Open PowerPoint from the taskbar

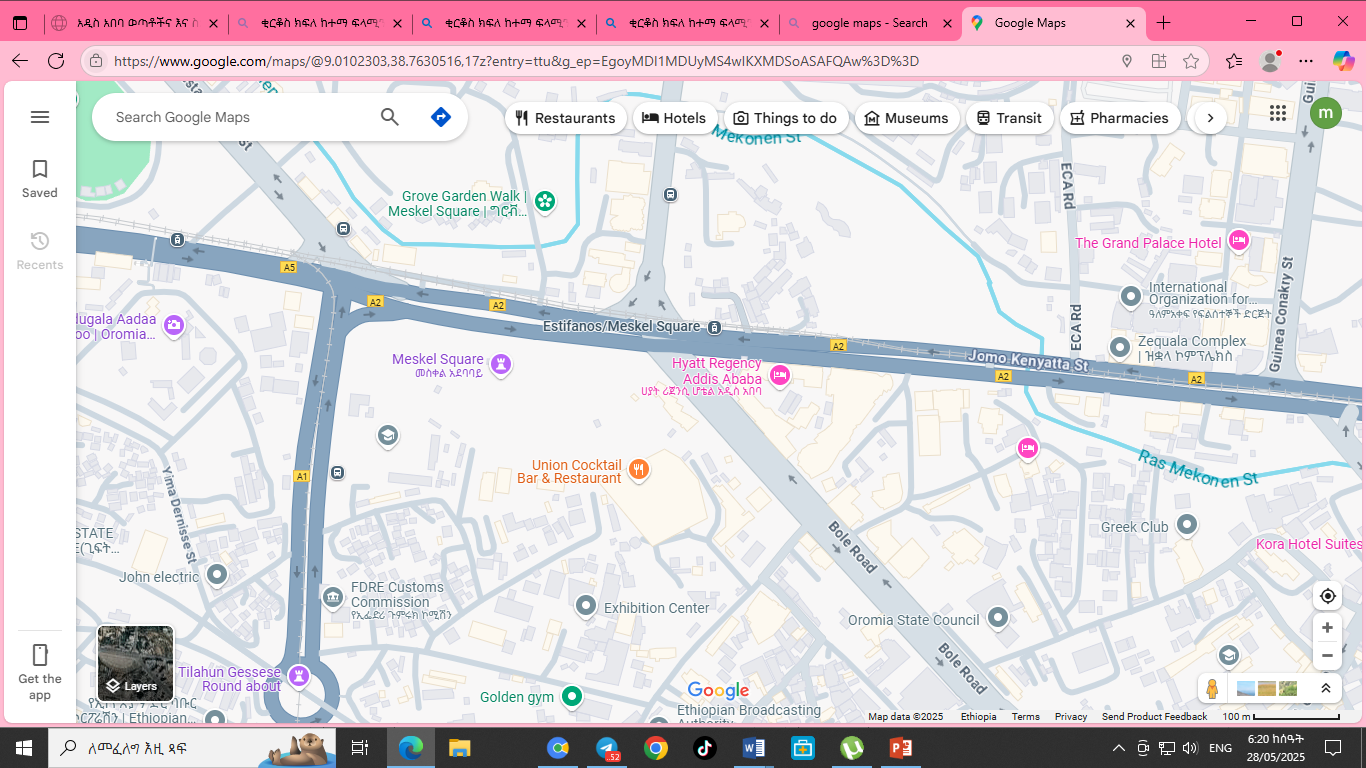coord(899,748)
